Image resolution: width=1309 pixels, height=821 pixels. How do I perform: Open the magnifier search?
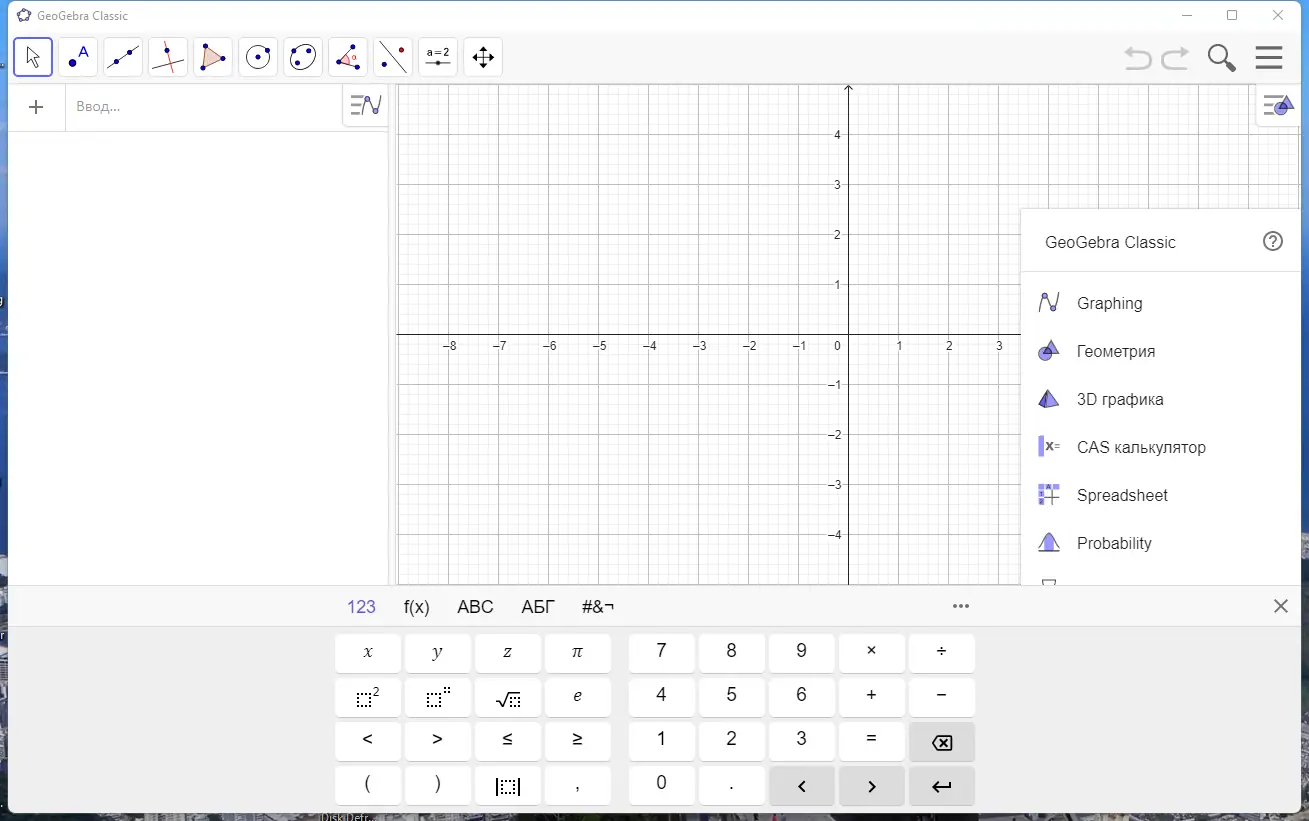tap(1222, 58)
